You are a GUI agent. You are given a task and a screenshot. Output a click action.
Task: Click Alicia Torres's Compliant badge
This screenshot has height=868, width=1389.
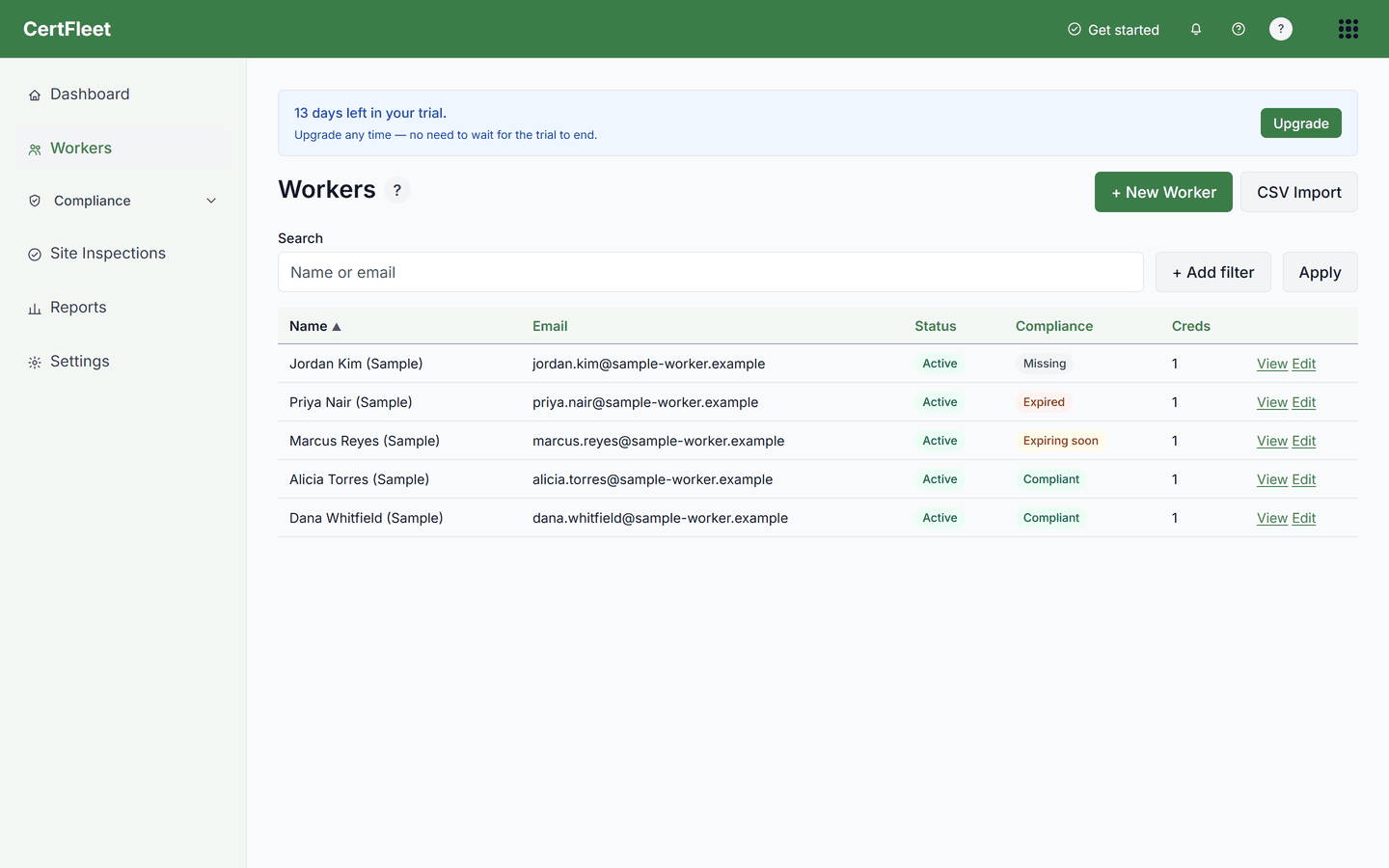[x=1051, y=479]
